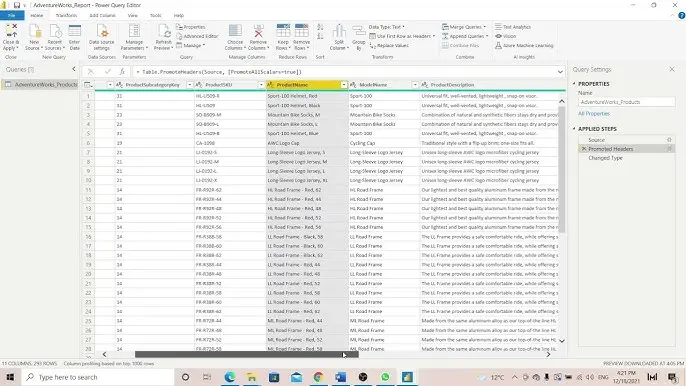
Task: Click the vertical scrollbar down arrow
Action: [x=562, y=340]
